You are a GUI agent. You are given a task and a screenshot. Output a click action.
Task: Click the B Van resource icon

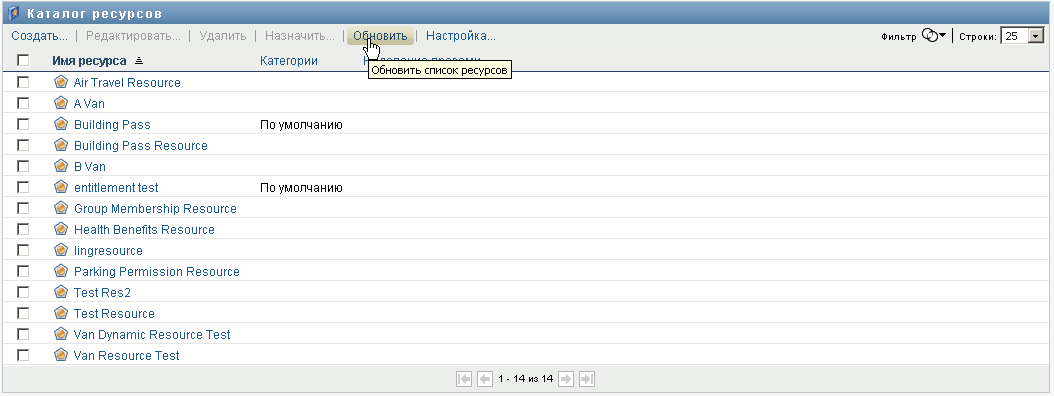point(61,165)
